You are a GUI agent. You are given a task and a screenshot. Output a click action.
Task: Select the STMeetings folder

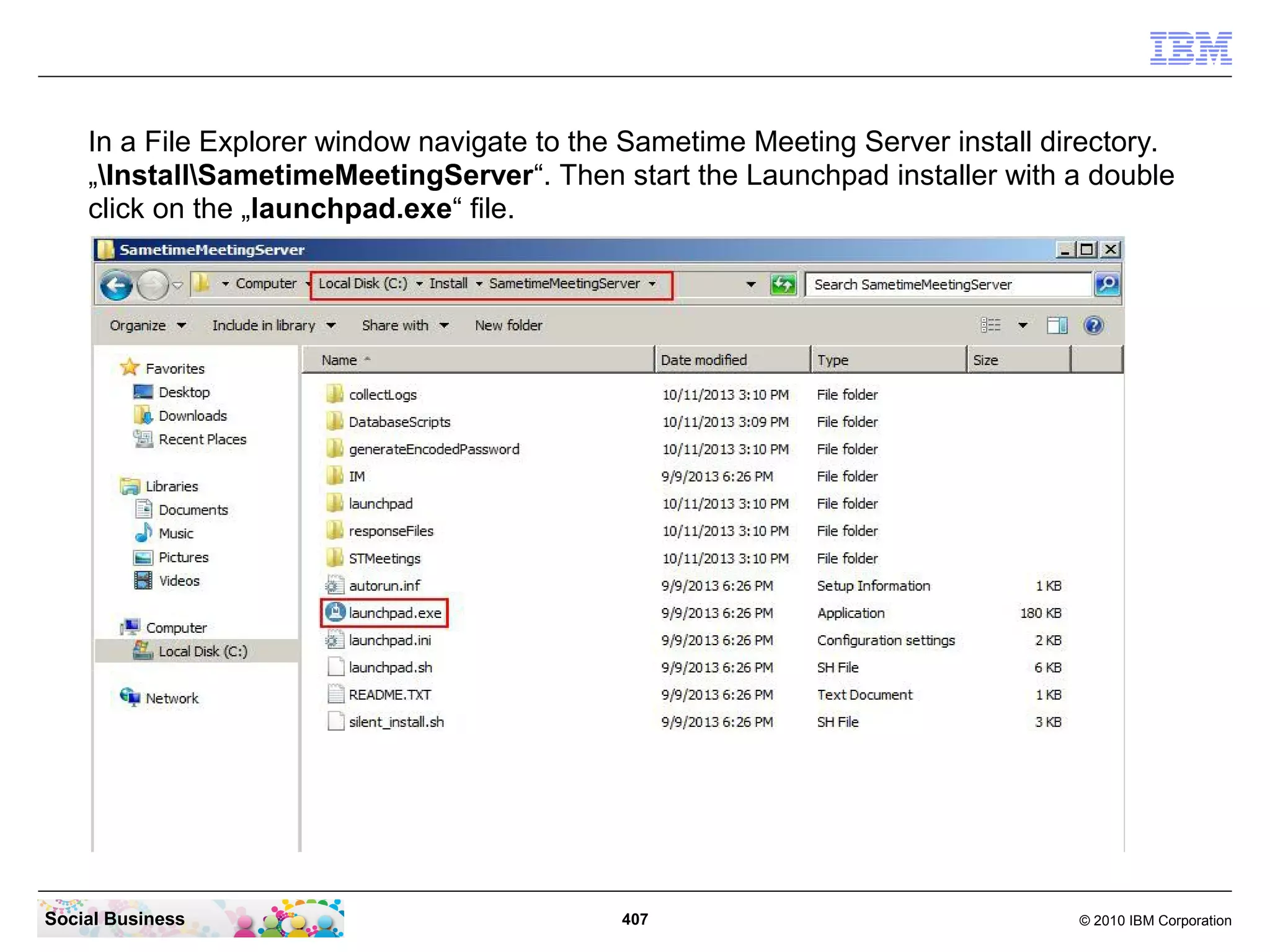384,558
